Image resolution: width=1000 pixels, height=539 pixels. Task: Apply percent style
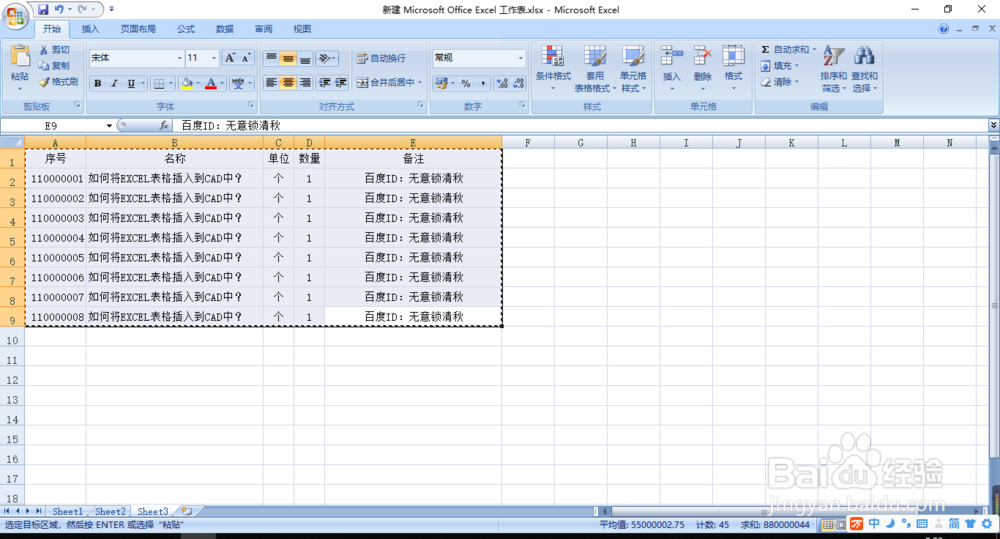(x=466, y=83)
